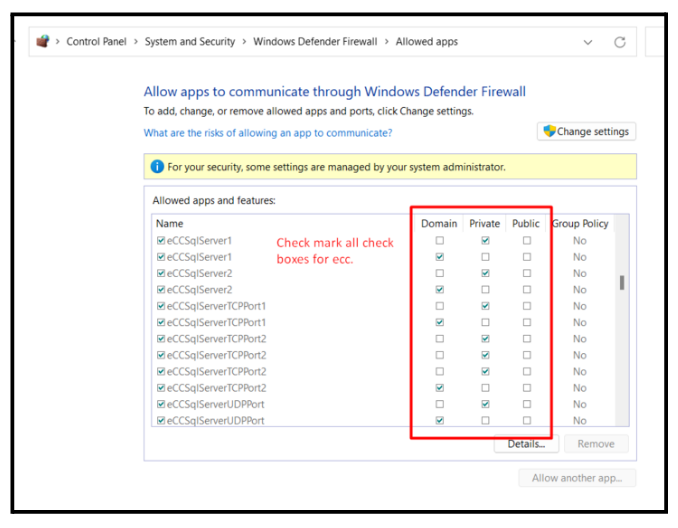Image resolution: width=678 pixels, height=528 pixels.
Task: Click the allowed apps list scrollbar thumb
Action: click(622, 283)
